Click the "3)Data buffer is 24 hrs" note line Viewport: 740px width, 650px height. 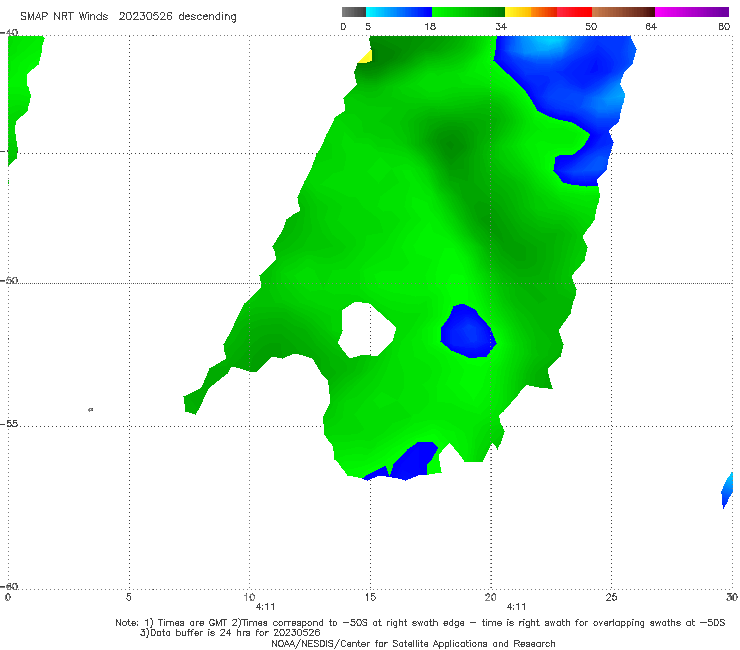click(x=230, y=633)
